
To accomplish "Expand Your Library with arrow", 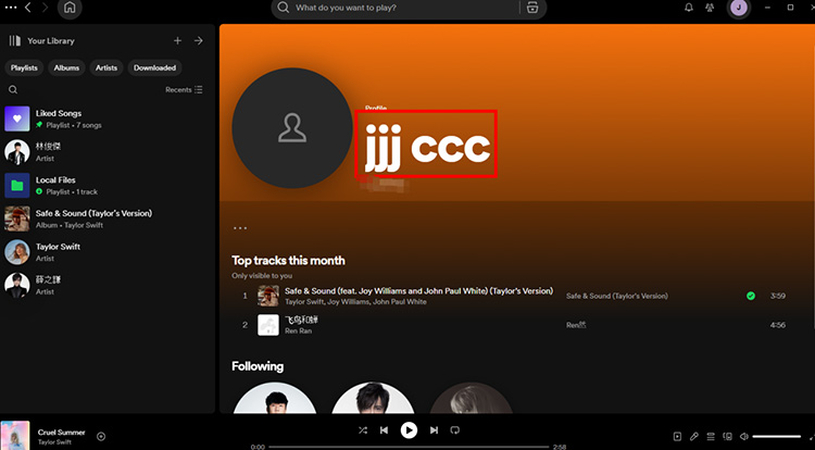I will tap(199, 41).
